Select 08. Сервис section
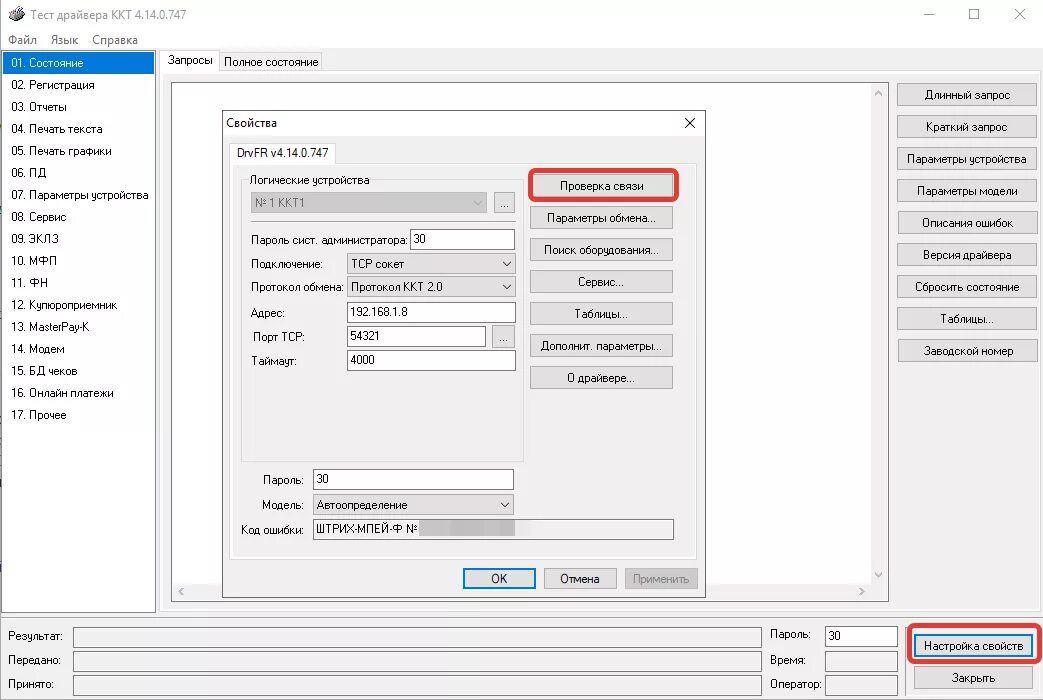Screen dimensions: 1043x700 click(x=78, y=217)
